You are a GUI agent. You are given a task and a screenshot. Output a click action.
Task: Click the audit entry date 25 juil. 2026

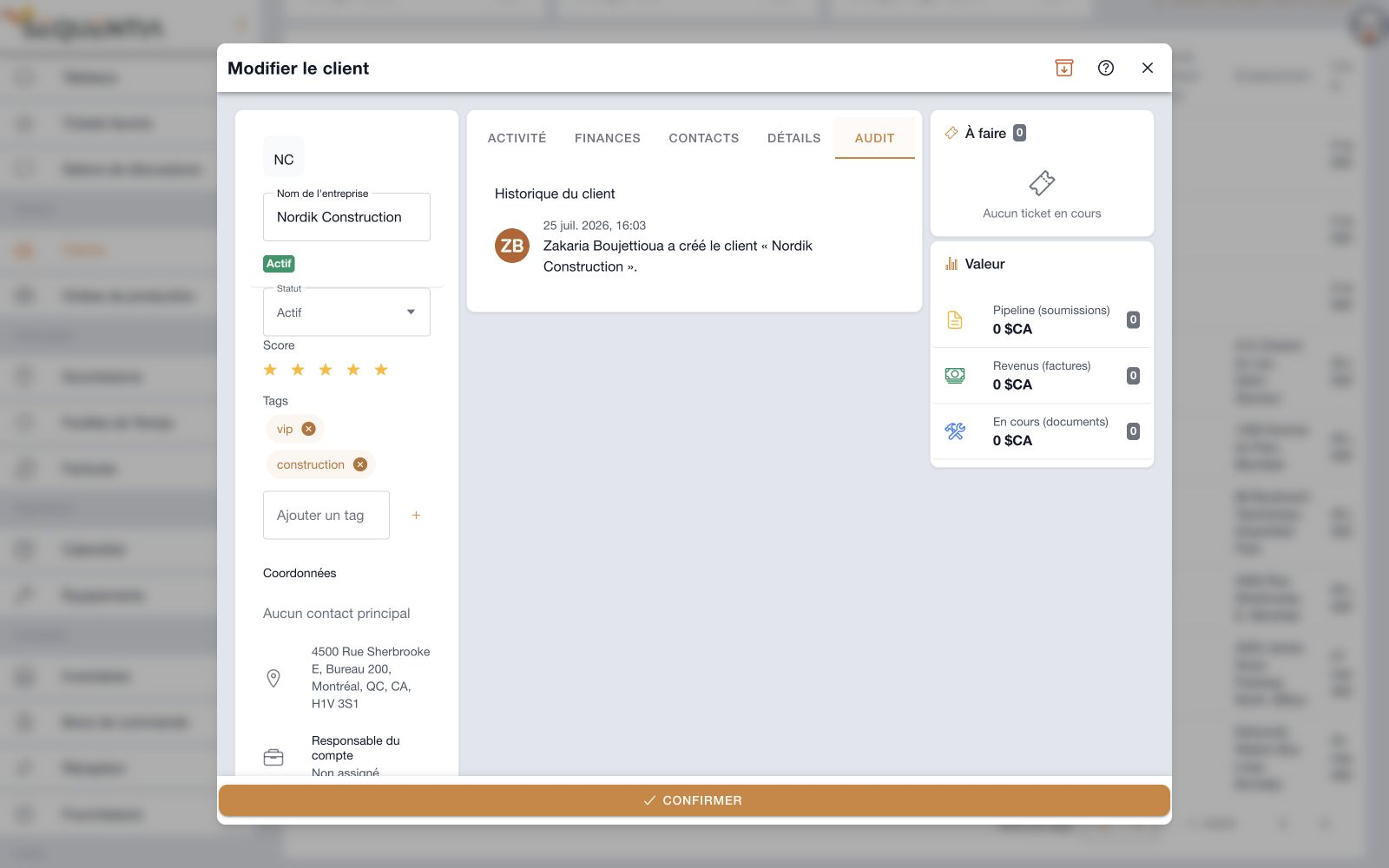(595, 226)
